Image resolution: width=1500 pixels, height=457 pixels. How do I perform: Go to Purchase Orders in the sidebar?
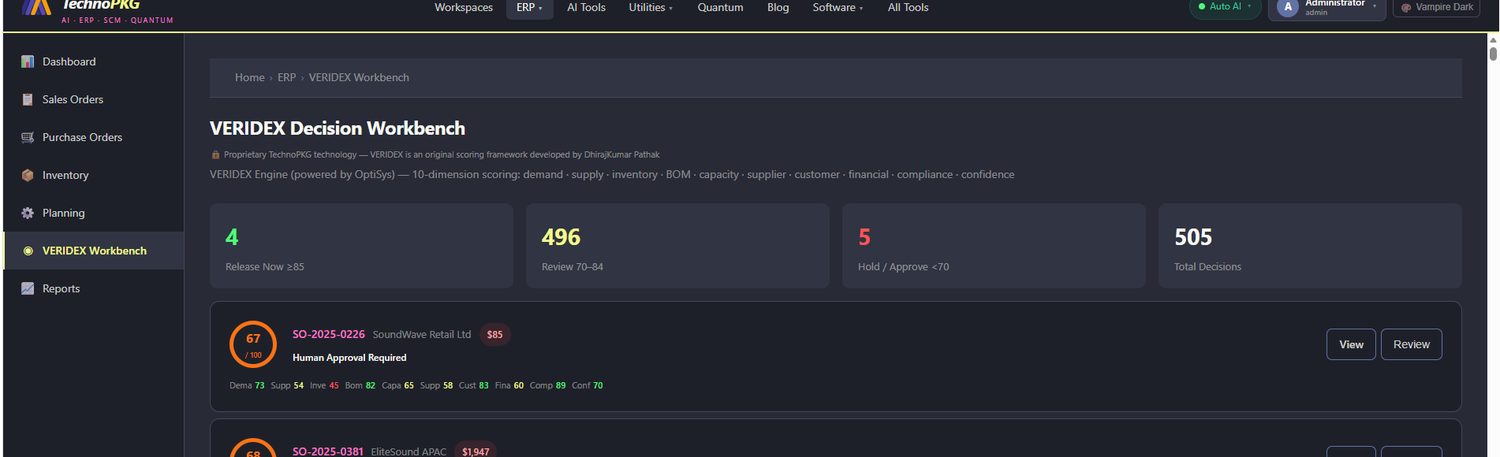tap(94, 138)
